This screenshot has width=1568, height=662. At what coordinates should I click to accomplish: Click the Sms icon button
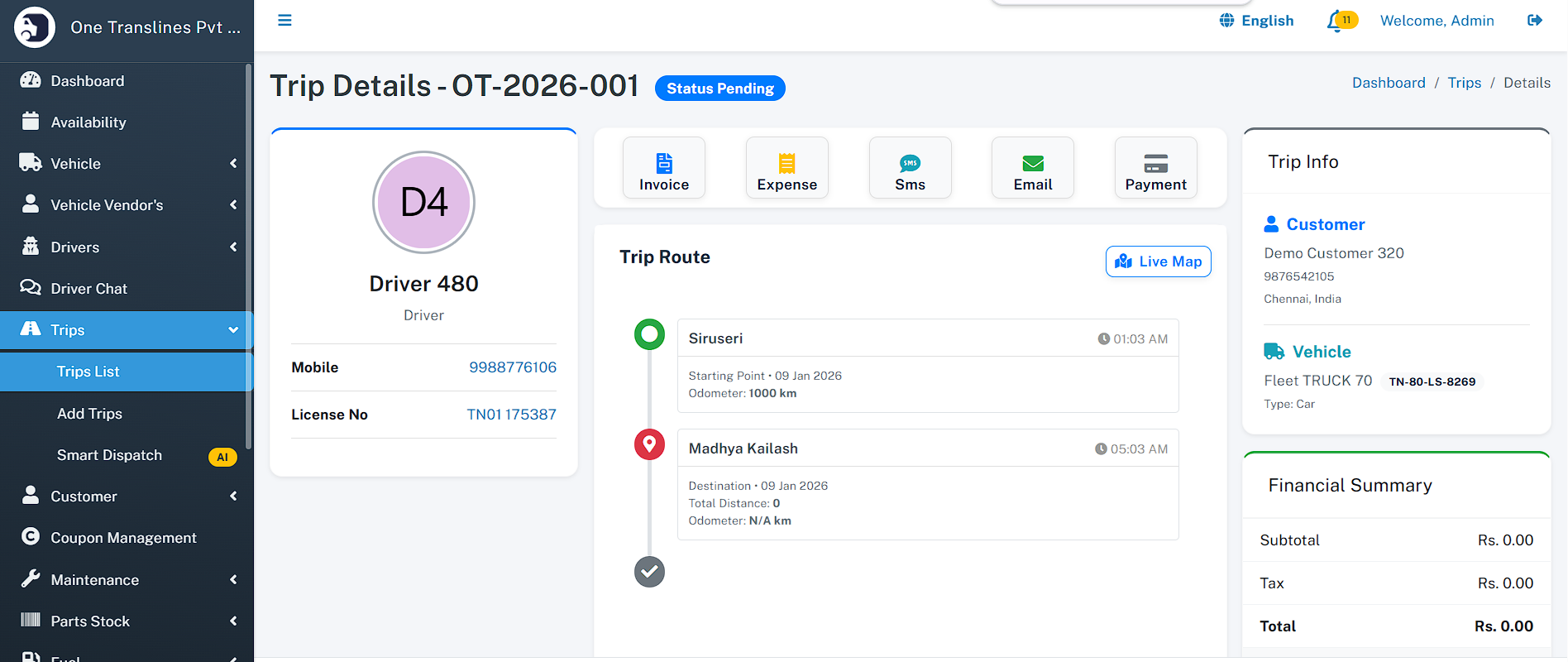click(x=910, y=168)
